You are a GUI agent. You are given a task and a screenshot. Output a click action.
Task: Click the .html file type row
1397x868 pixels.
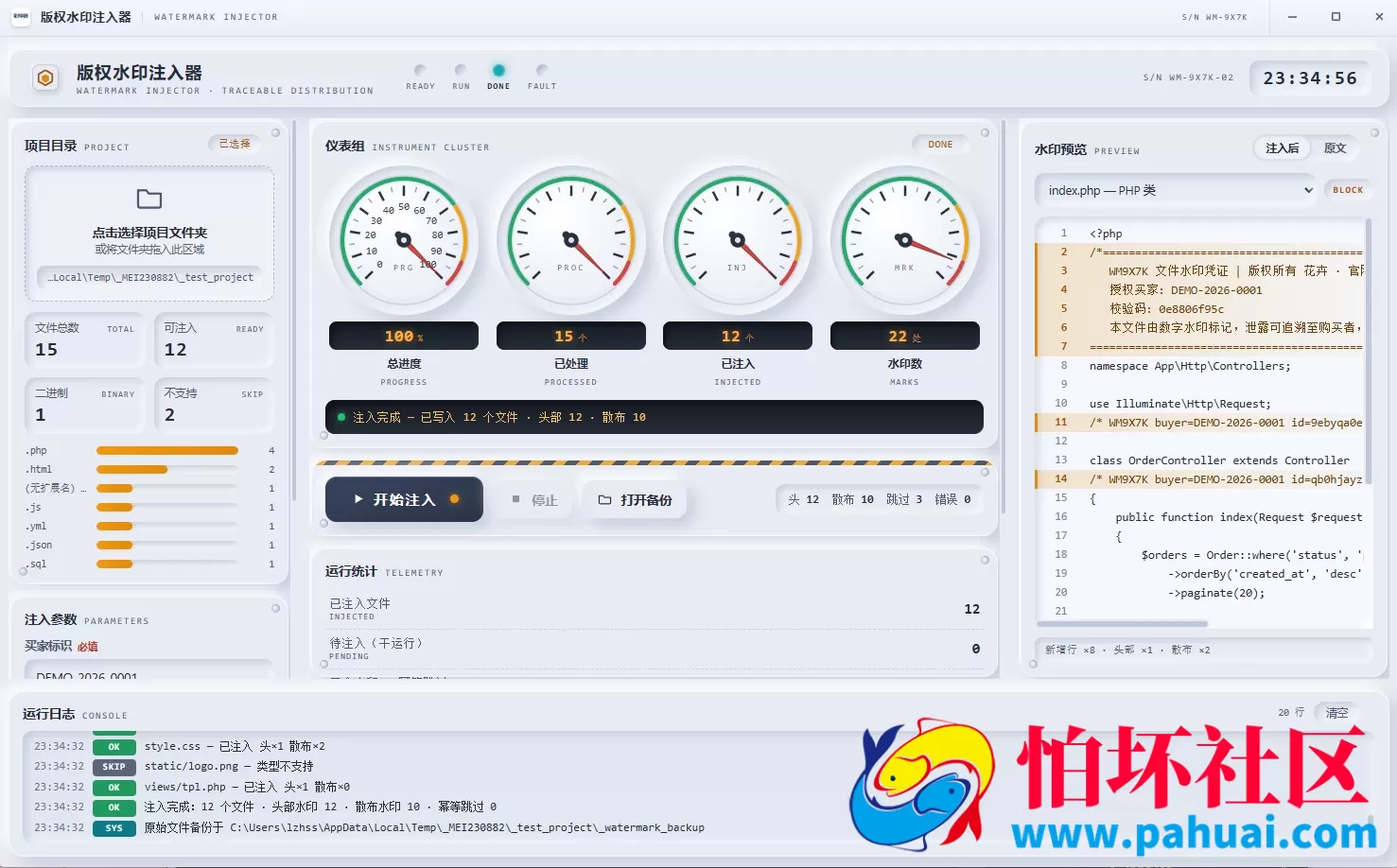(149, 469)
